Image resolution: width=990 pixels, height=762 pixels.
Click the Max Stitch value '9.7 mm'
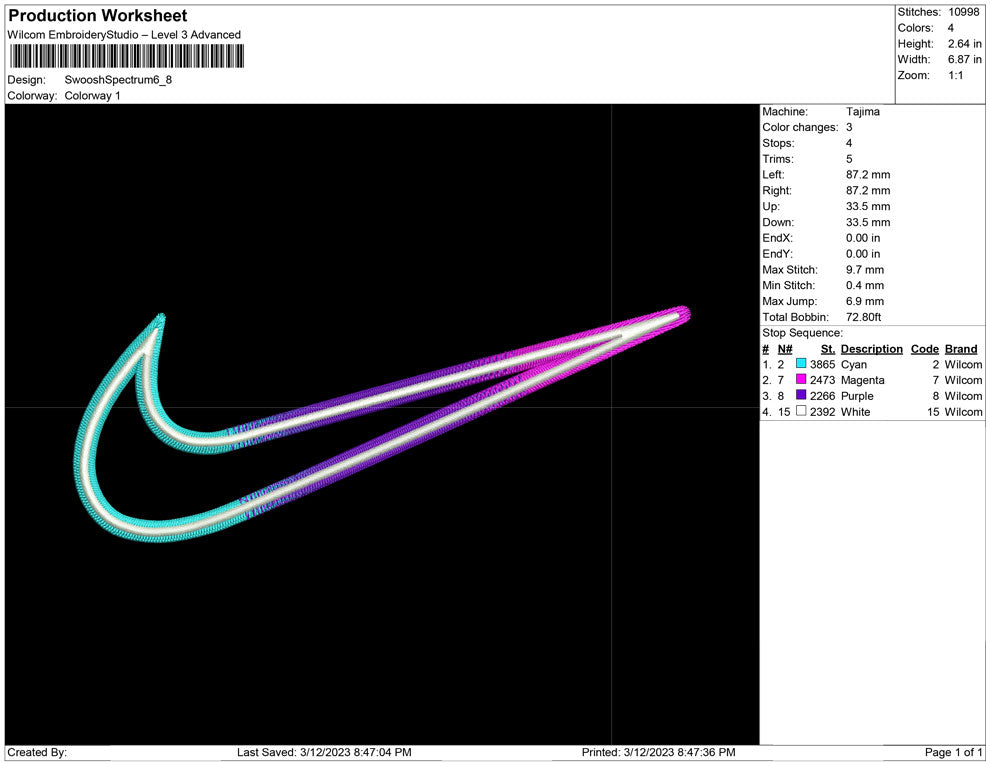(x=864, y=270)
